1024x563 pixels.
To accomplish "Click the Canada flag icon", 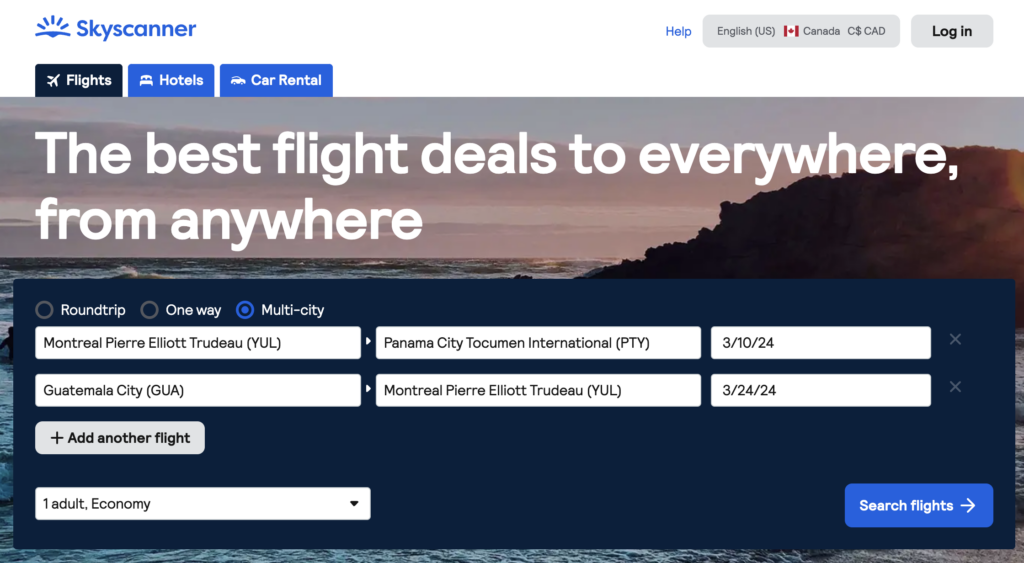I will tap(791, 31).
